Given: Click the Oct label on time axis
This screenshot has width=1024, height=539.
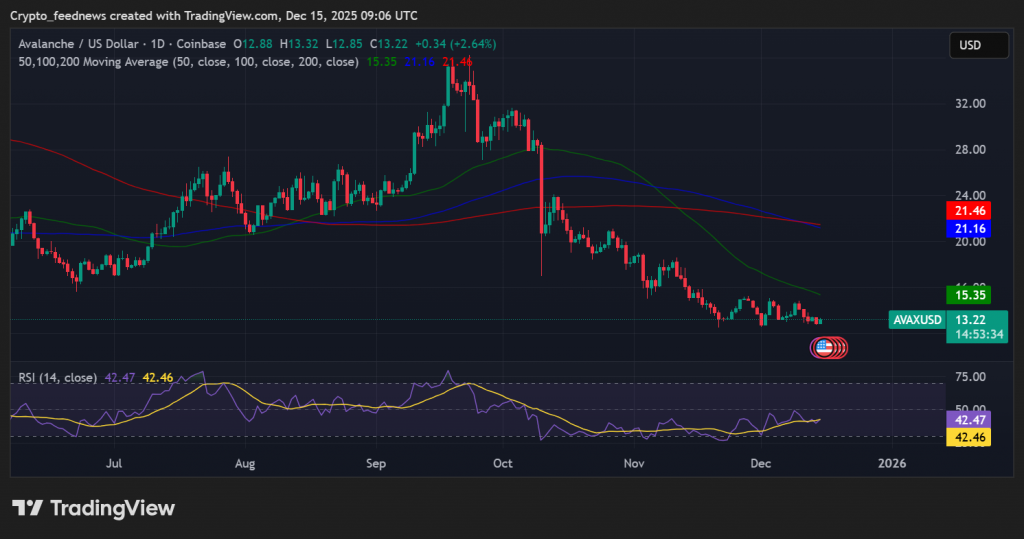Looking at the screenshot, I should (502, 464).
